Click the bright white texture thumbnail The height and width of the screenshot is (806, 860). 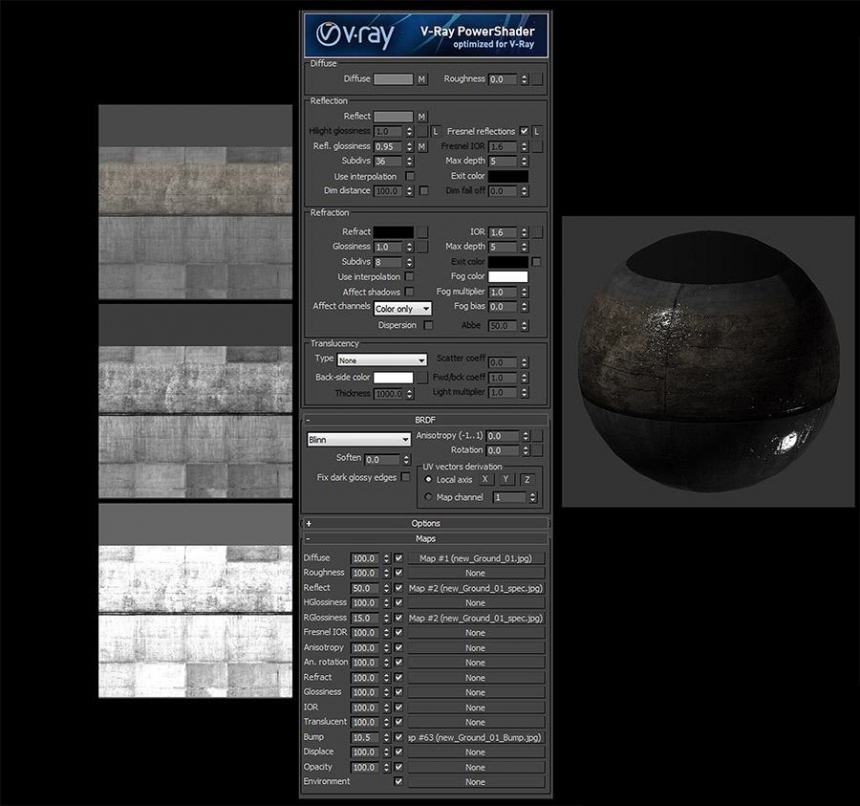[195, 600]
